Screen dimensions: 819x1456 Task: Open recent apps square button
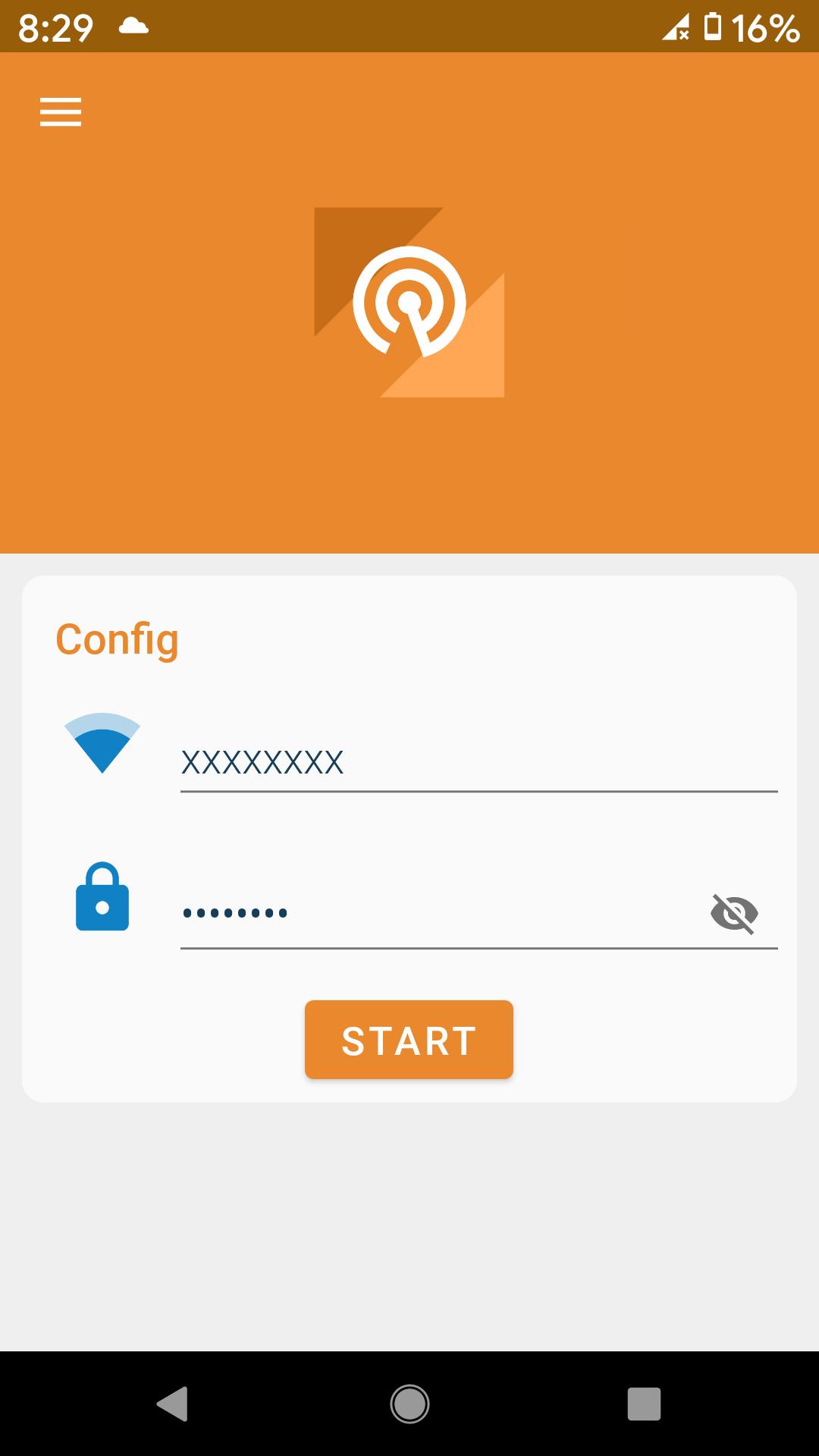click(644, 1404)
